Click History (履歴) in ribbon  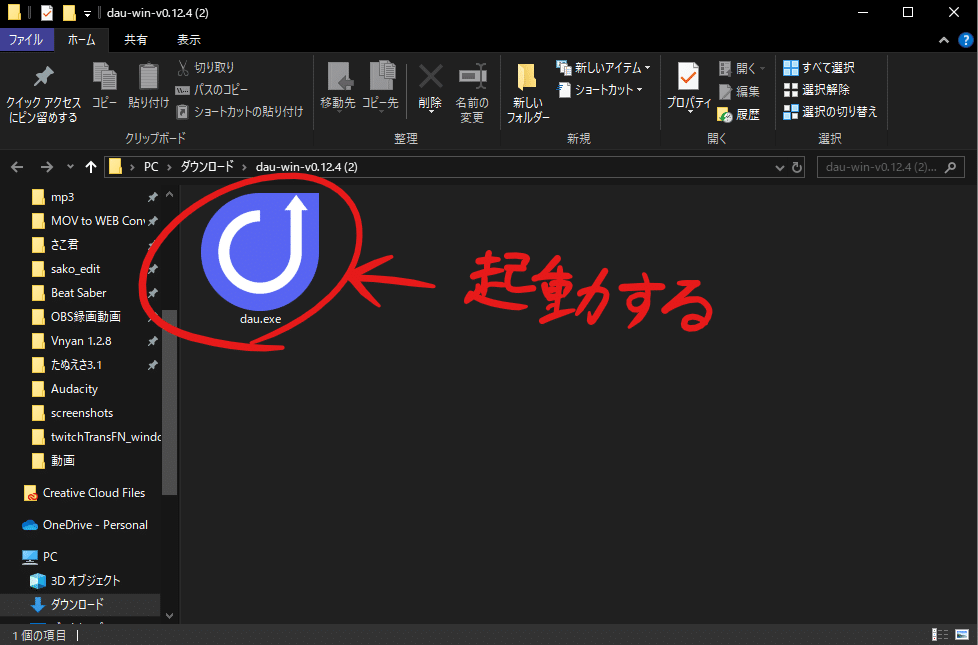tap(738, 114)
